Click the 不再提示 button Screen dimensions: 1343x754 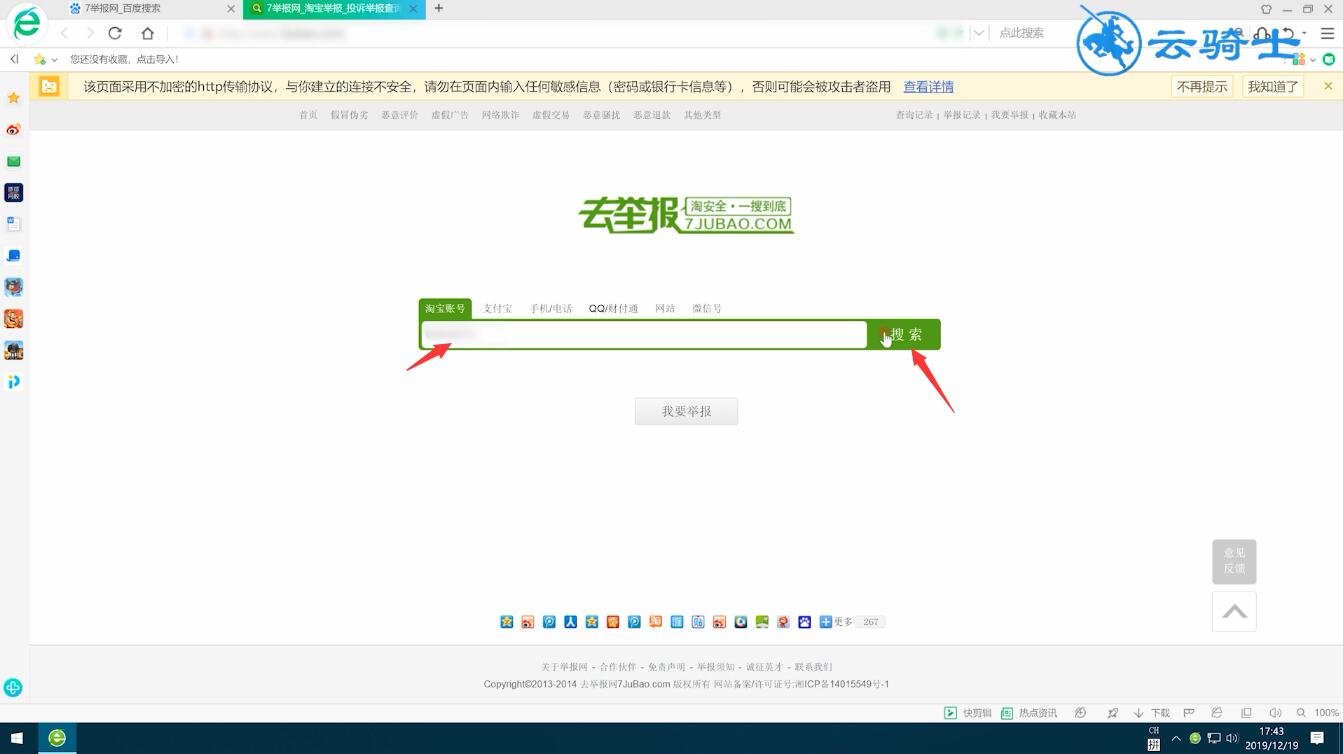[1201, 87]
